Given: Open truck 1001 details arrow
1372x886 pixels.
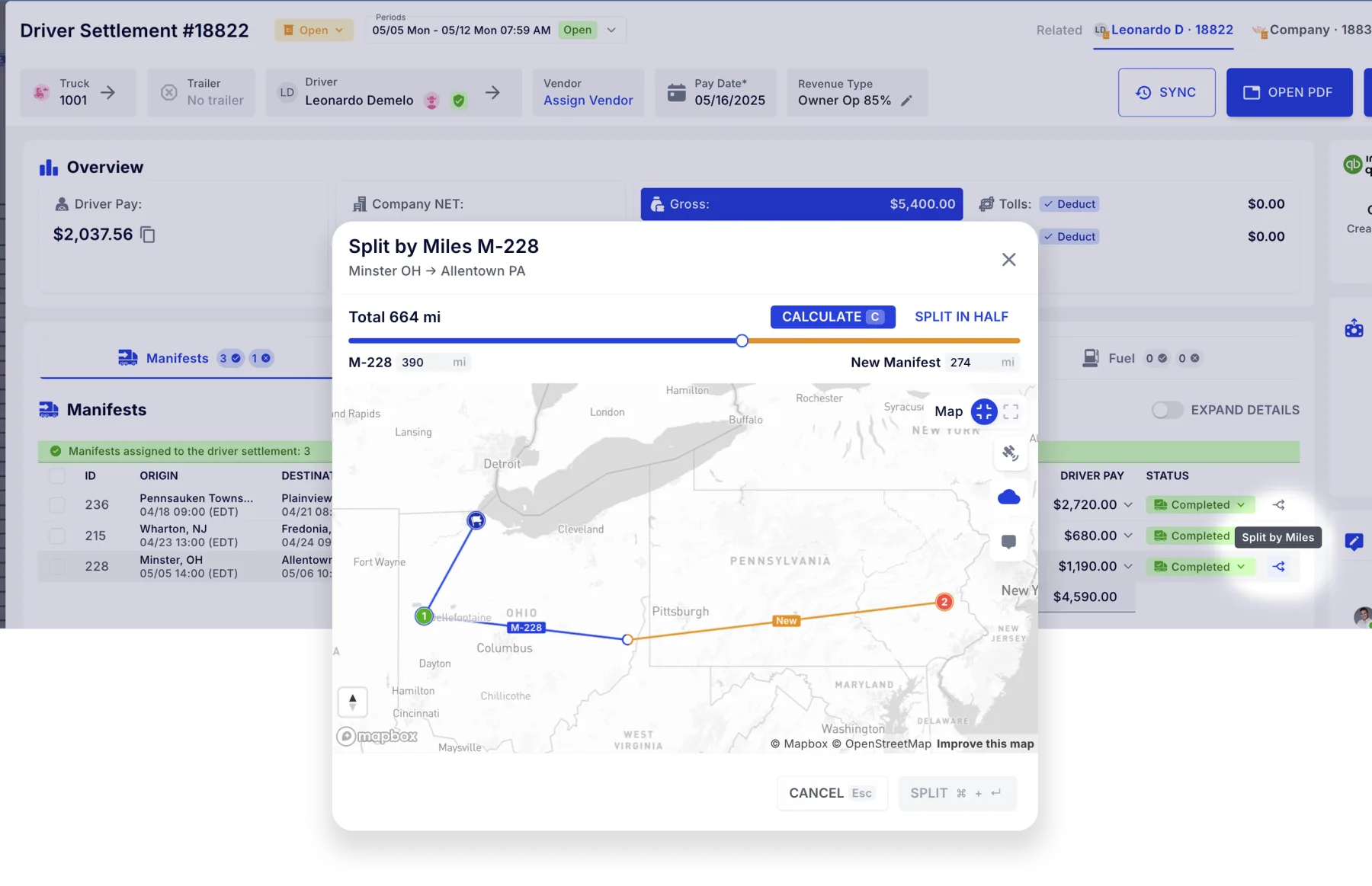Looking at the screenshot, I should [108, 92].
